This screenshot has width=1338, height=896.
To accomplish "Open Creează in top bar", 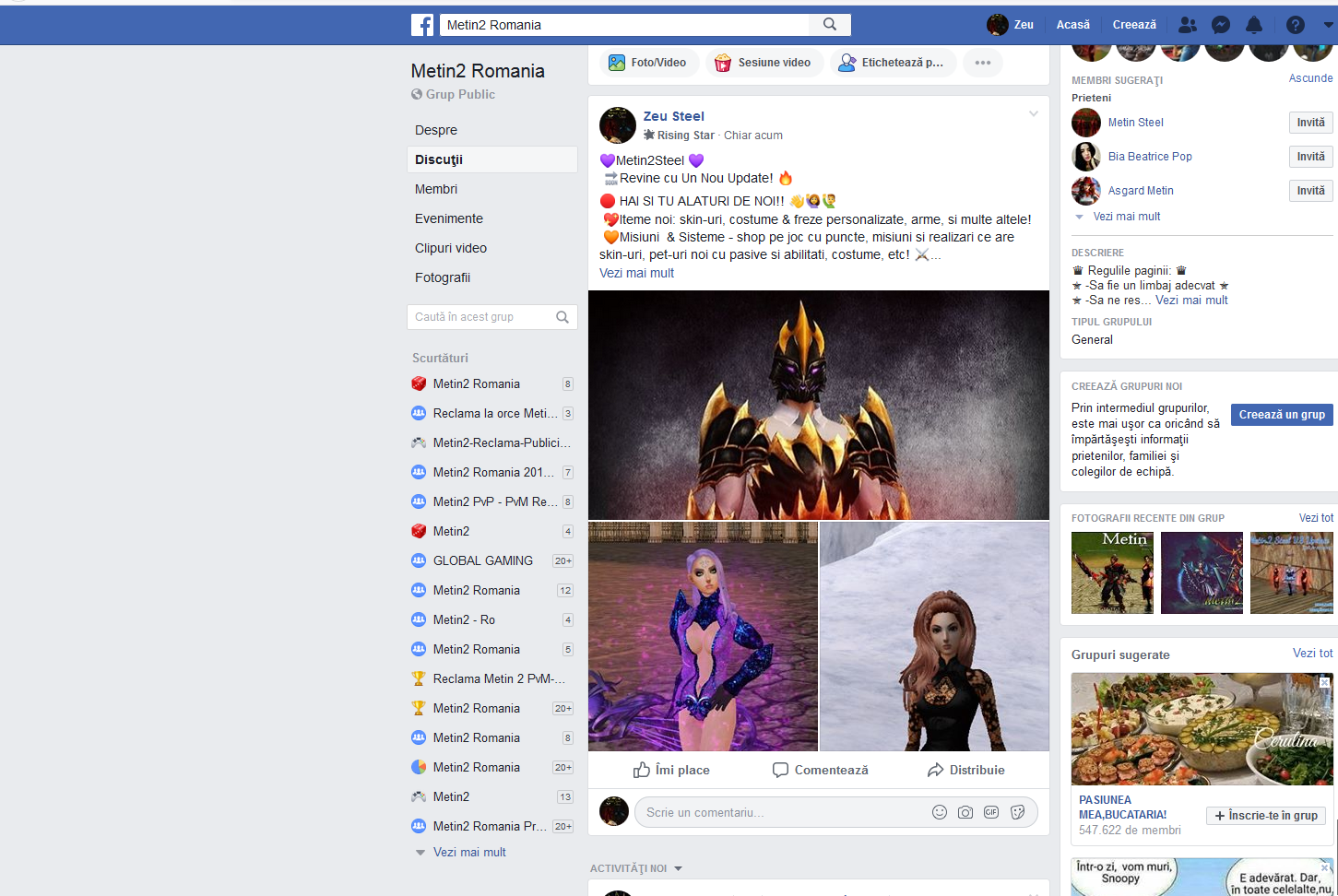I will click(1134, 25).
